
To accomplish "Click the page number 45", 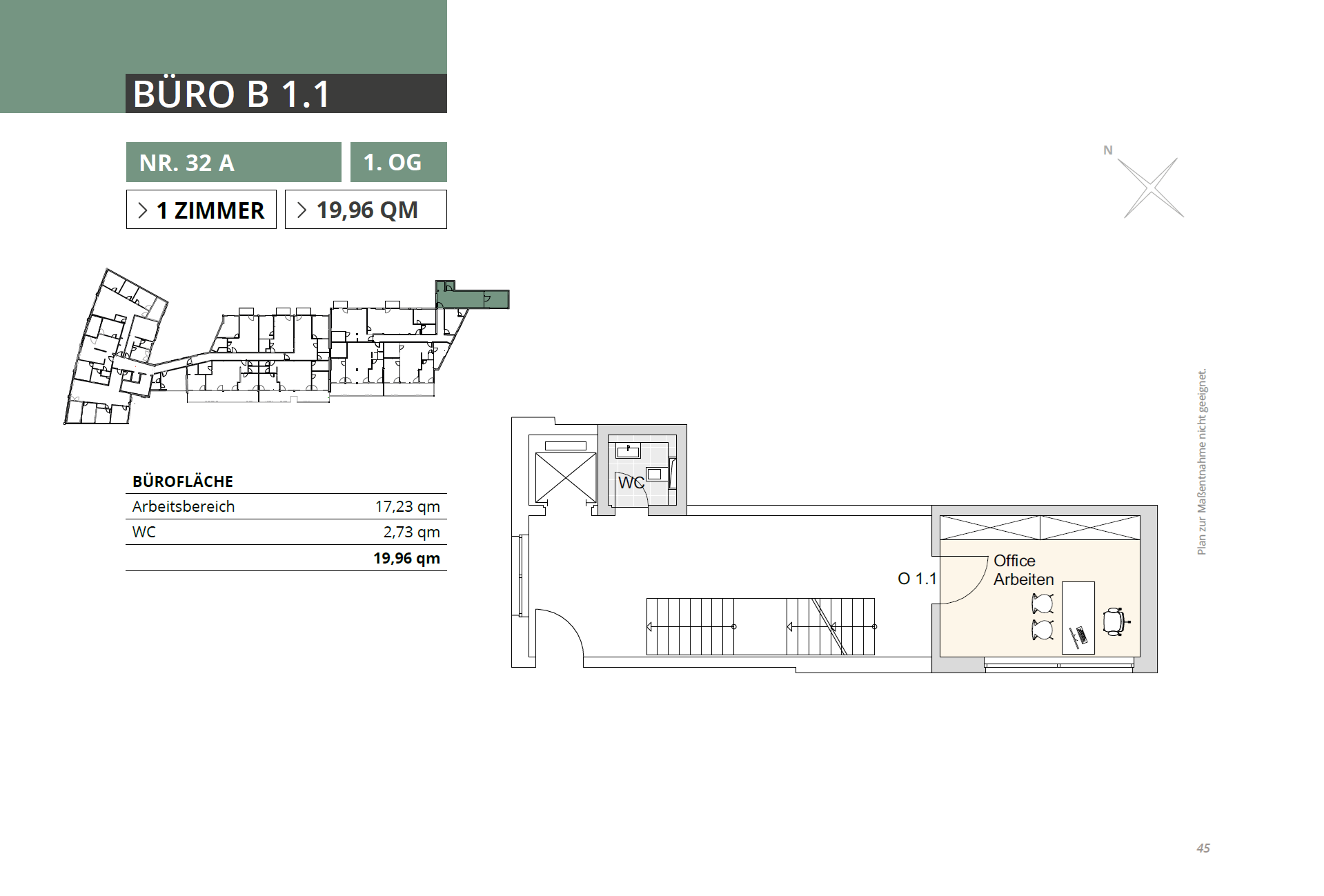I will coord(1203,848).
